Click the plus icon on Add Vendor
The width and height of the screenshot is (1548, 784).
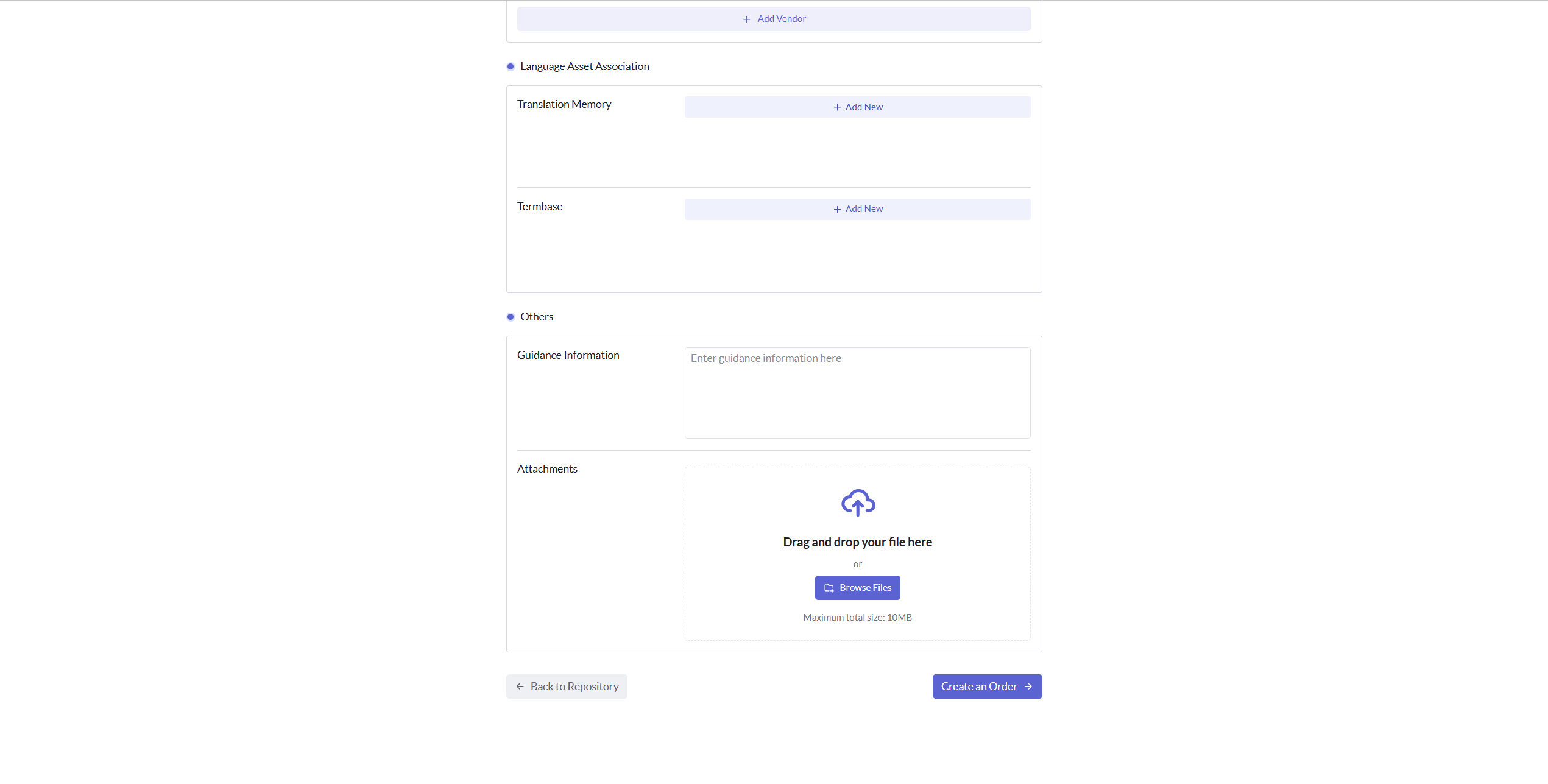click(746, 19)
